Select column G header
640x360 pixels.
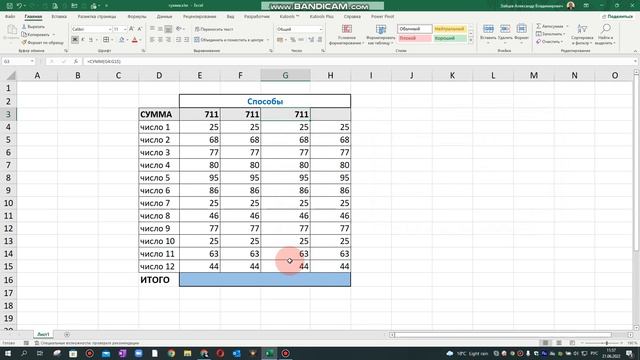[285, 76]
